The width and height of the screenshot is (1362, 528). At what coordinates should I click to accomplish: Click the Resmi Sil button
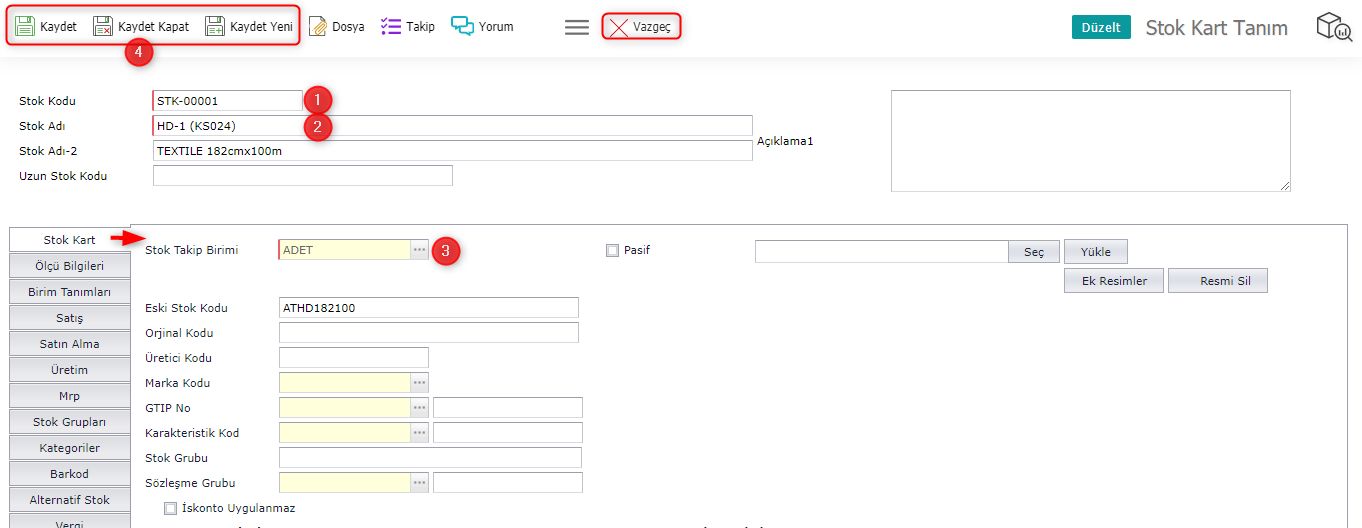click(1217, 281)
